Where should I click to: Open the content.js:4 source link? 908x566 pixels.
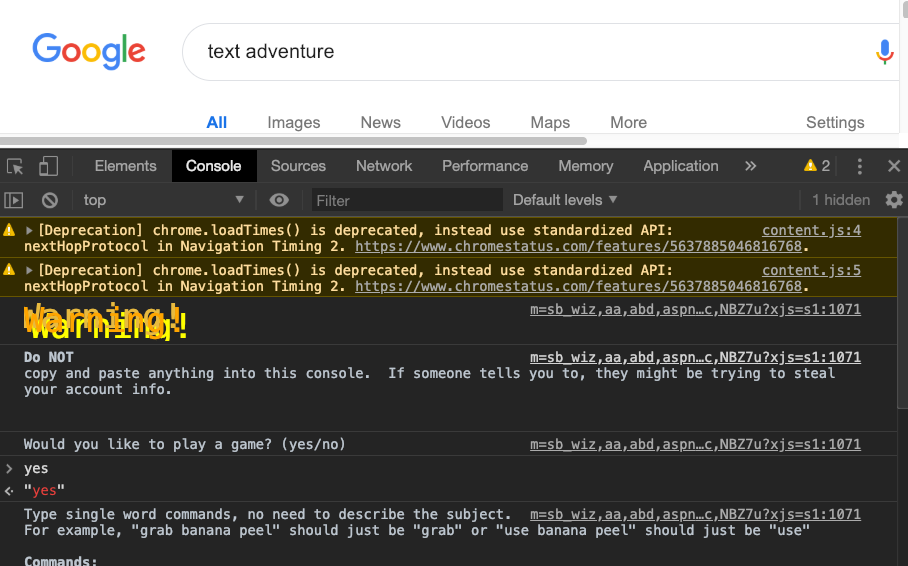coord(811,230)
